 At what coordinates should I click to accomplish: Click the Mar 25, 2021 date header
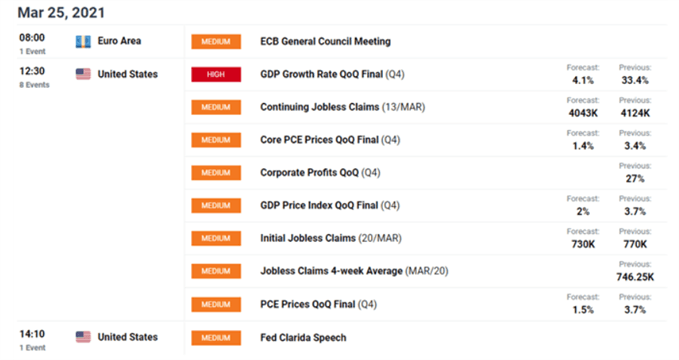pos(61,13)
